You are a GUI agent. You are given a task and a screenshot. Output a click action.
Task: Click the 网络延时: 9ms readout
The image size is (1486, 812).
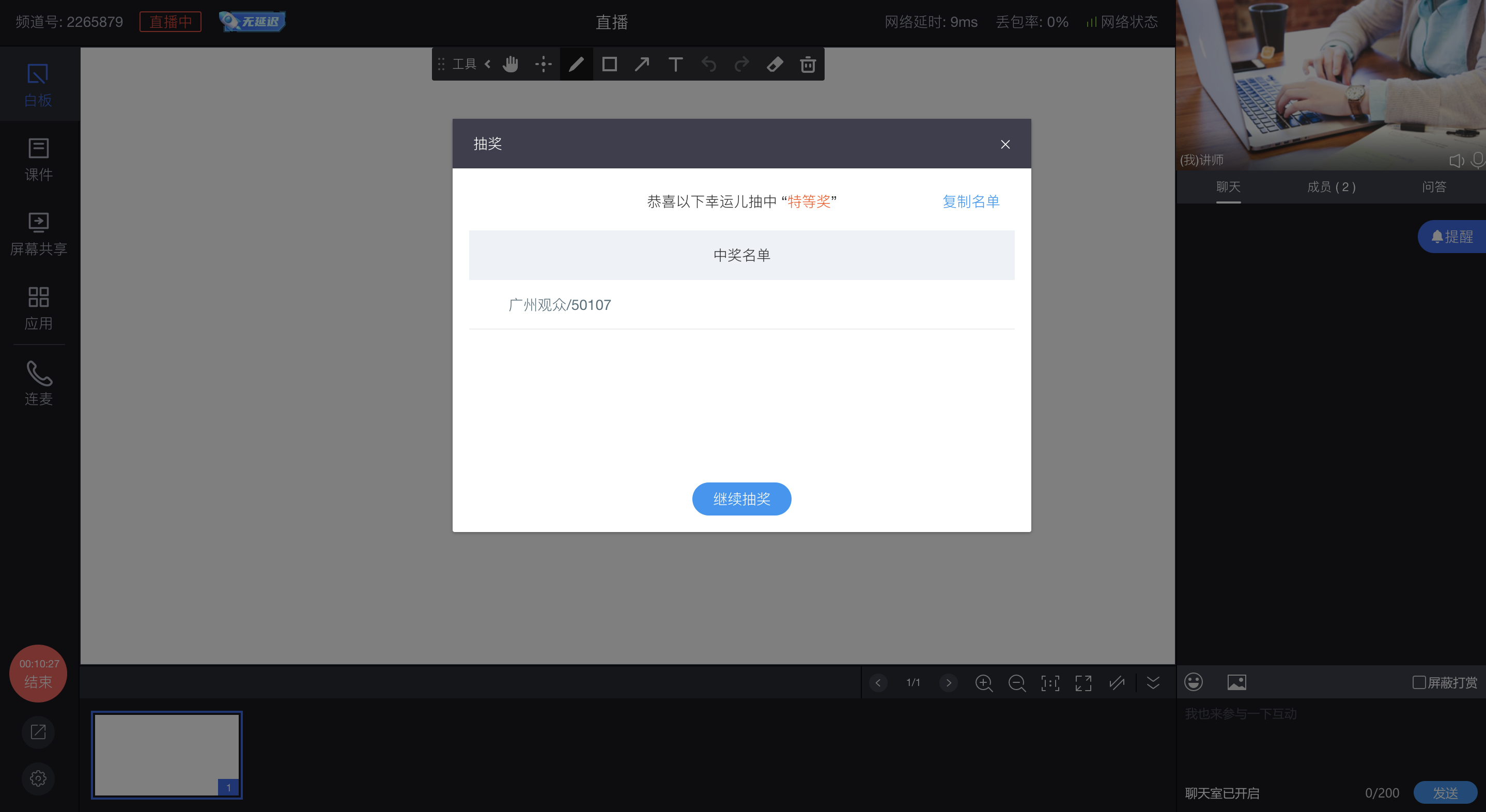click(x=931, y=22)
